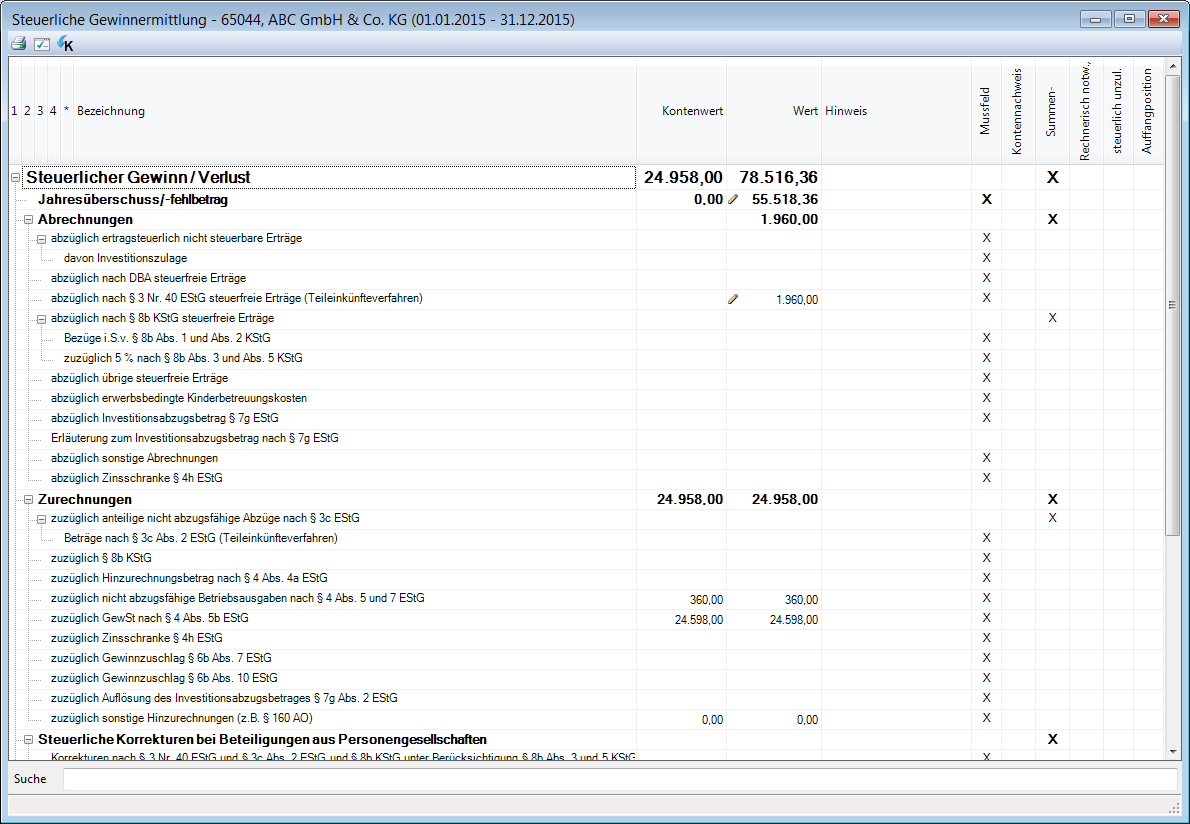The width and height of the screenshot is (1190, 824).
Task: Toggle Mussfeld X for zuzüglich GewSt row
Action: tap(986, 618)
